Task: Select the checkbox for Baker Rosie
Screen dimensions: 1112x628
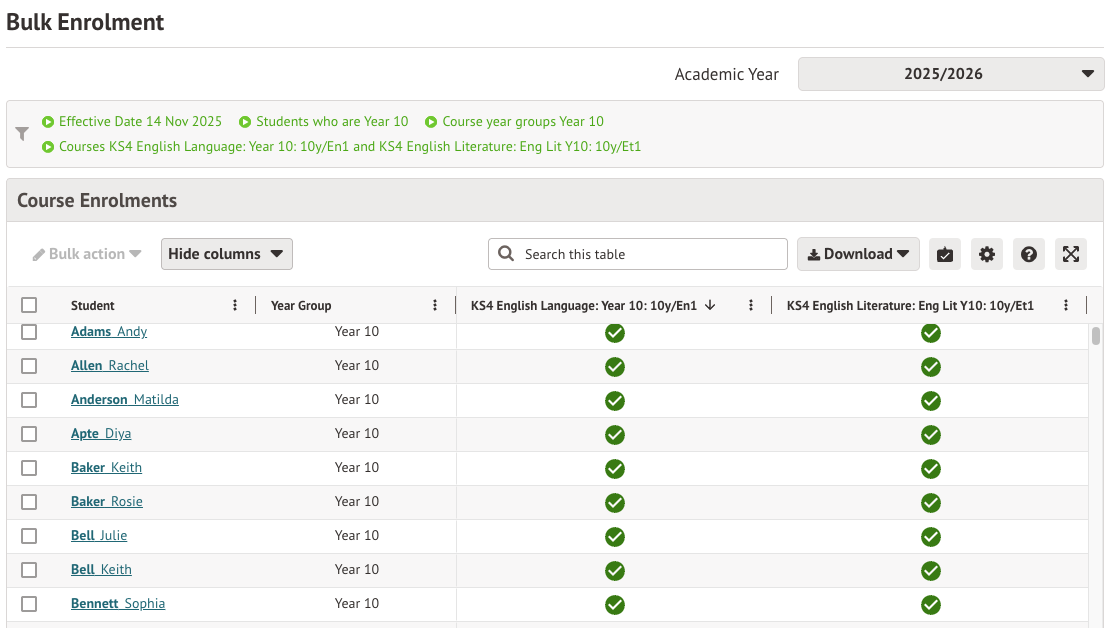Action: pyautogui.click(x=29, y=503)
